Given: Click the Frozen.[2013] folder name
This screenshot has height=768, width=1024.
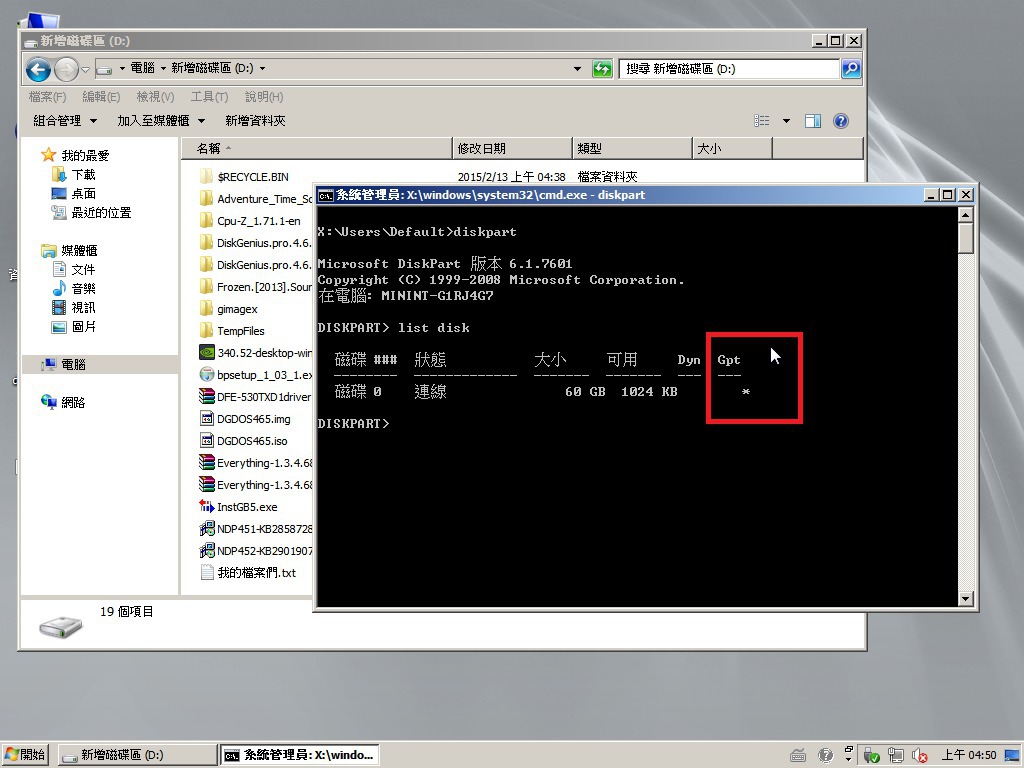Looking at the screenshot, I should point(264,287).
